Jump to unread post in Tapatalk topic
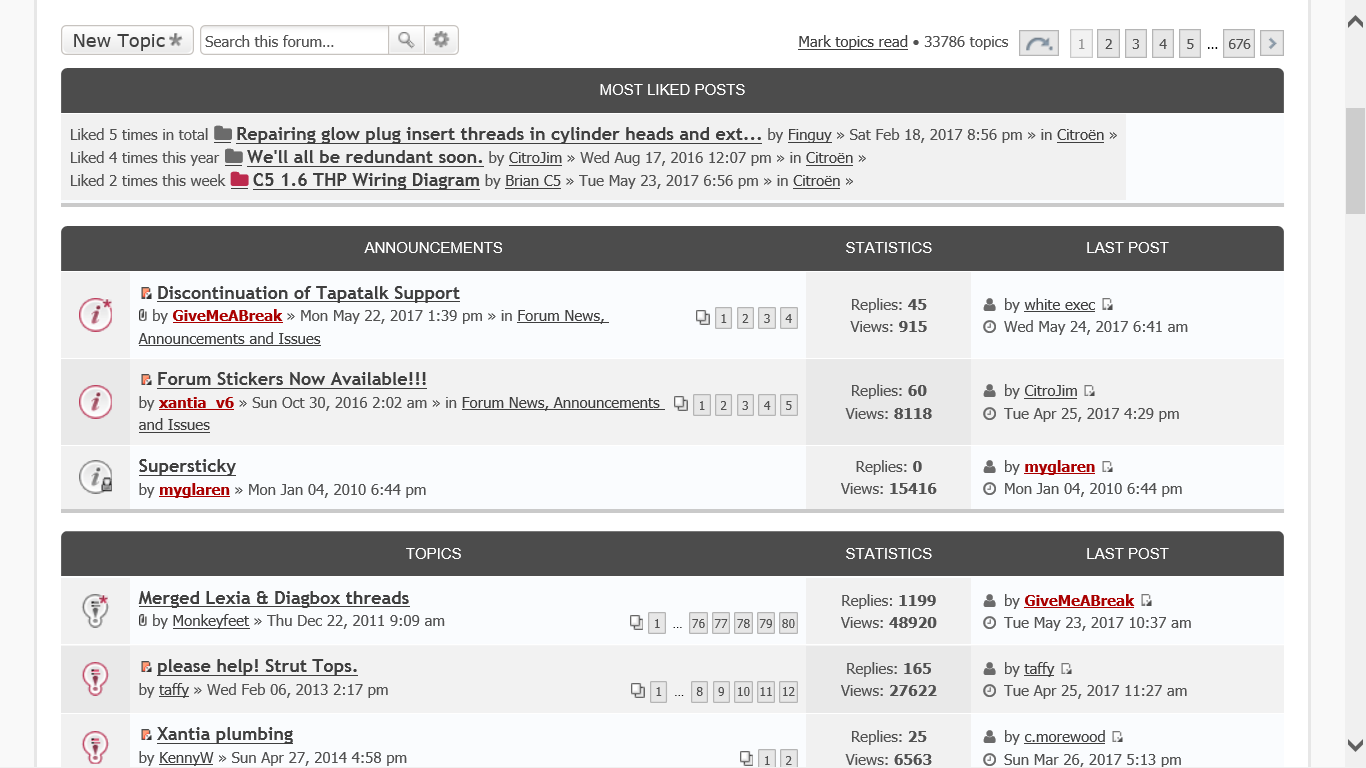 [146, 294]
